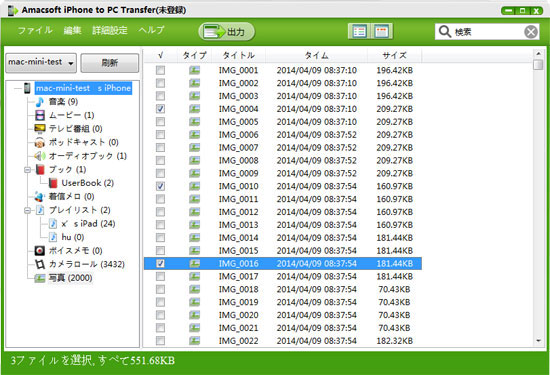Image resolution: width=550 pixels, height=375 pixels.
Task: Select the UserBook (2) book icon
Action: click(x=53, y=183)
